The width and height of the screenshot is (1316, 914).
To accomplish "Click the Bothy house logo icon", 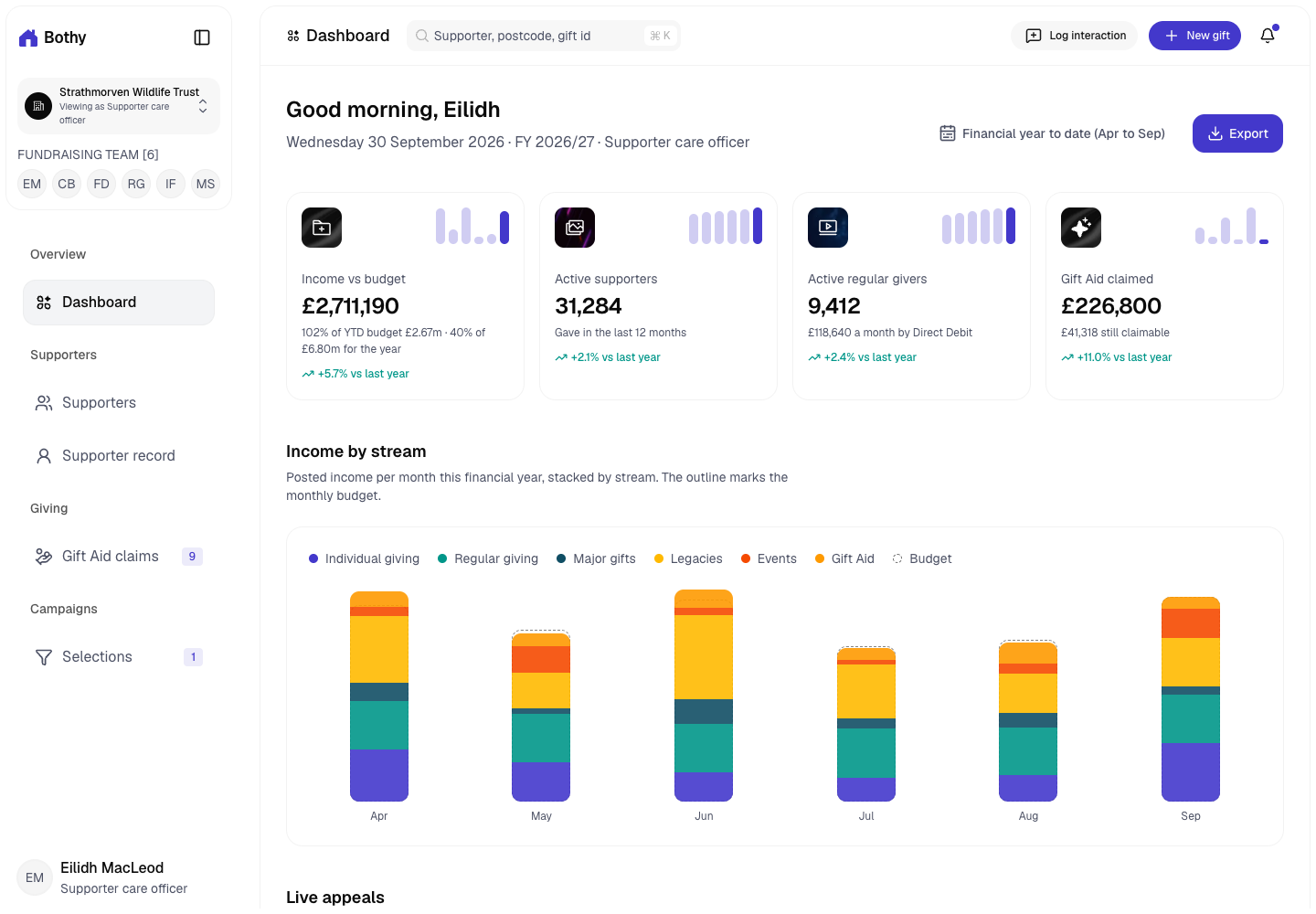I will coord(28,37).
